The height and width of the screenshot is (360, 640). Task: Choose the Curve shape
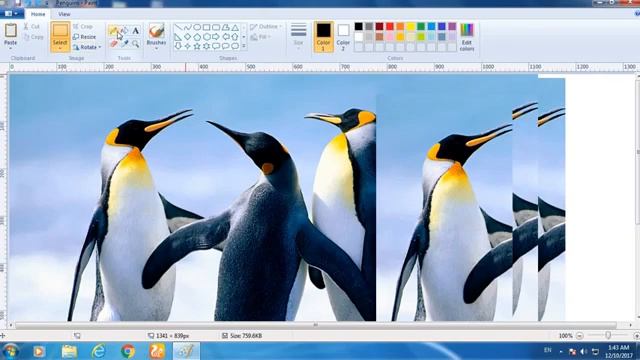(x=188, y=27)
